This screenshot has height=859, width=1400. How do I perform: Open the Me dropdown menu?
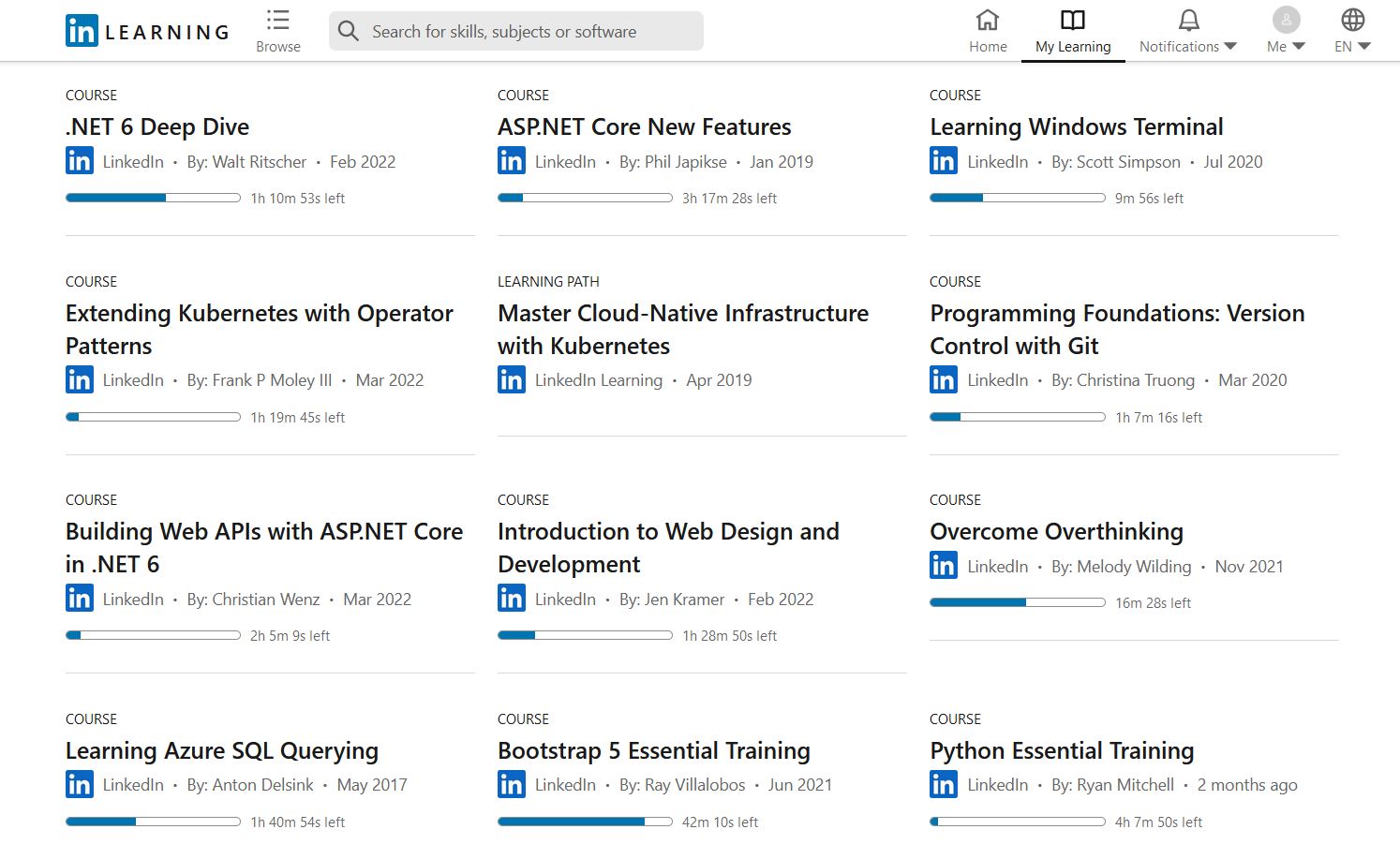(1299, 45)
